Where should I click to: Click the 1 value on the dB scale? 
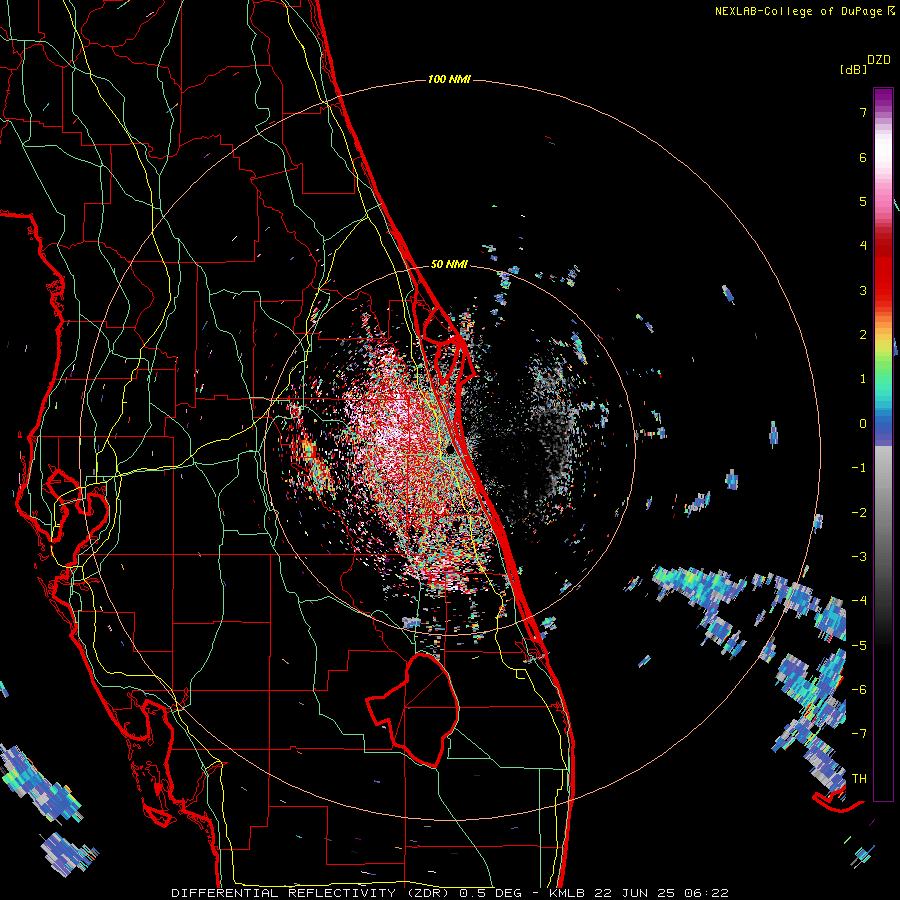coord(863,379)
